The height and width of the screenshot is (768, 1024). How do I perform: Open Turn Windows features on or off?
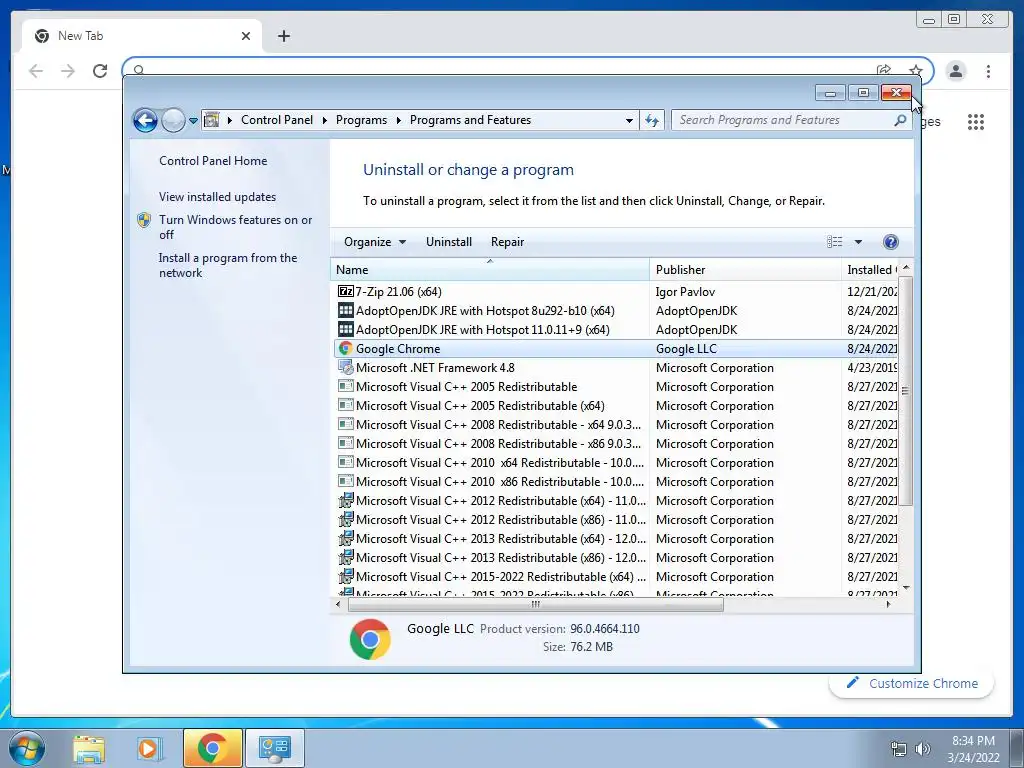(x=236, y=227)
